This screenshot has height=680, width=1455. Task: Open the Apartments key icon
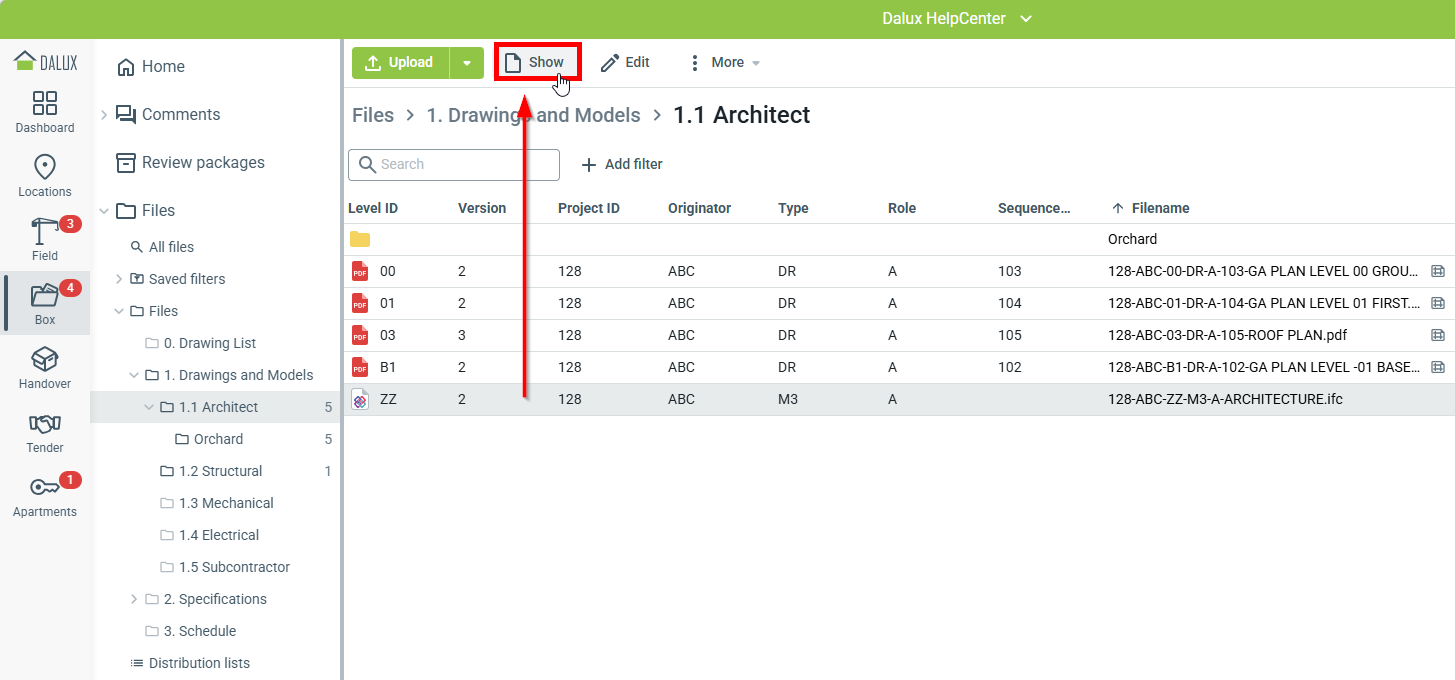click(x=45, y=487)
